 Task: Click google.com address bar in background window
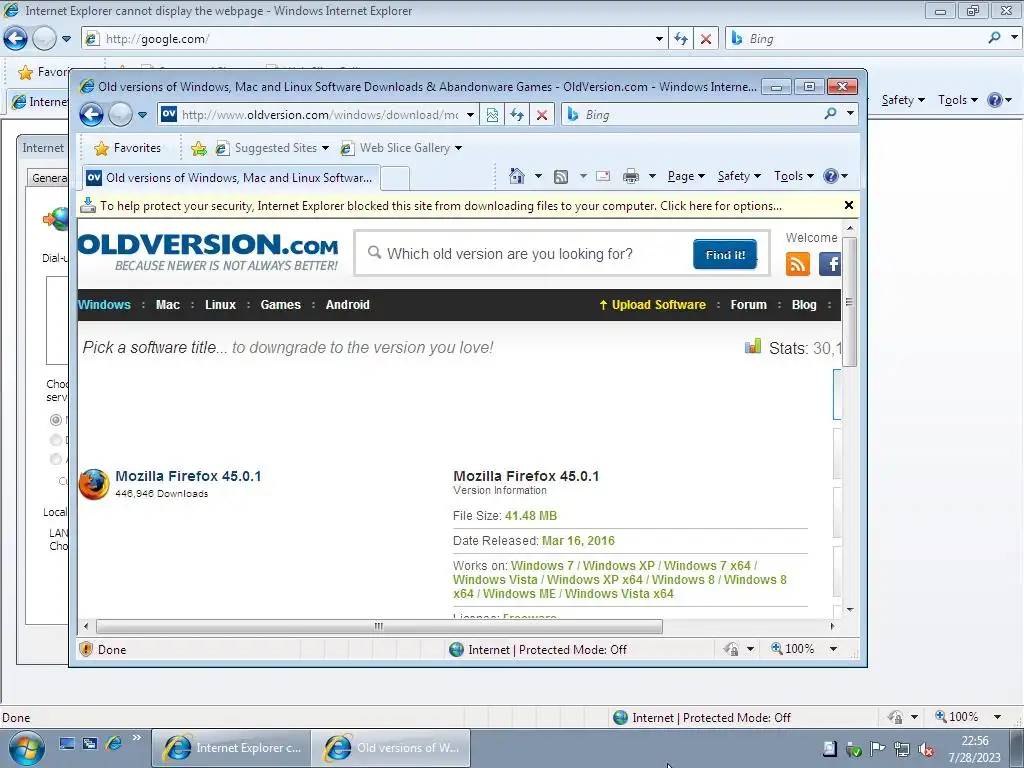[x=372, y=39]
